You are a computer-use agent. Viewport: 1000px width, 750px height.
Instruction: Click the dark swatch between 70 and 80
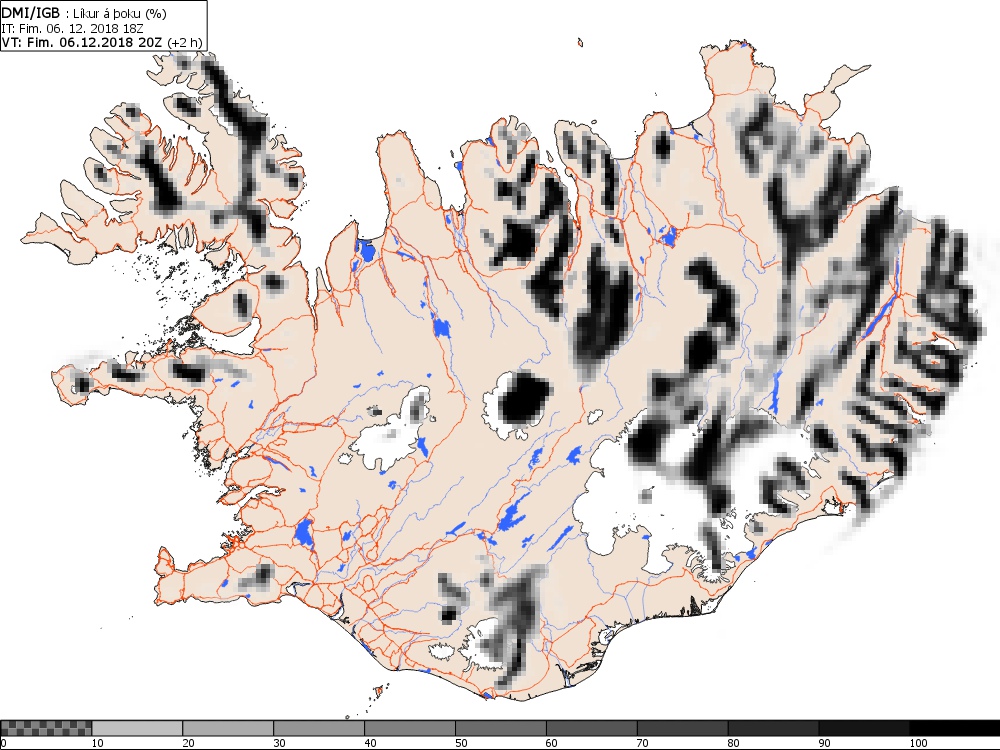coord(682,728)
